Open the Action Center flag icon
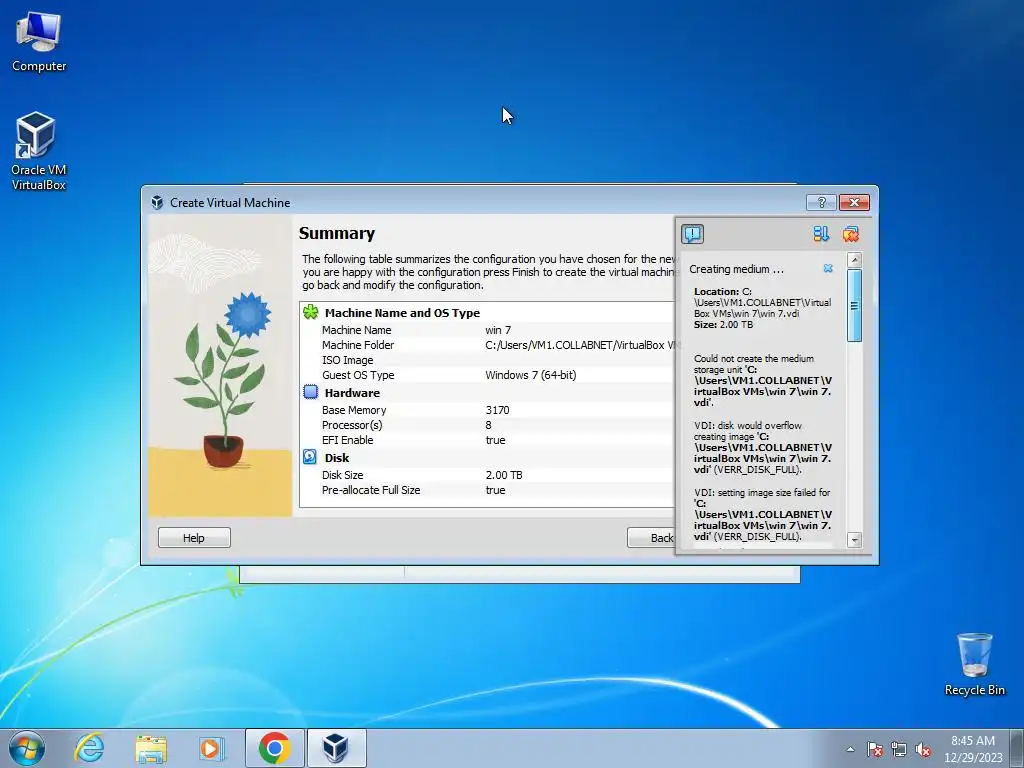Viewport: 1024px width, 768px height. pyautogui.click(x=875, y=749)
